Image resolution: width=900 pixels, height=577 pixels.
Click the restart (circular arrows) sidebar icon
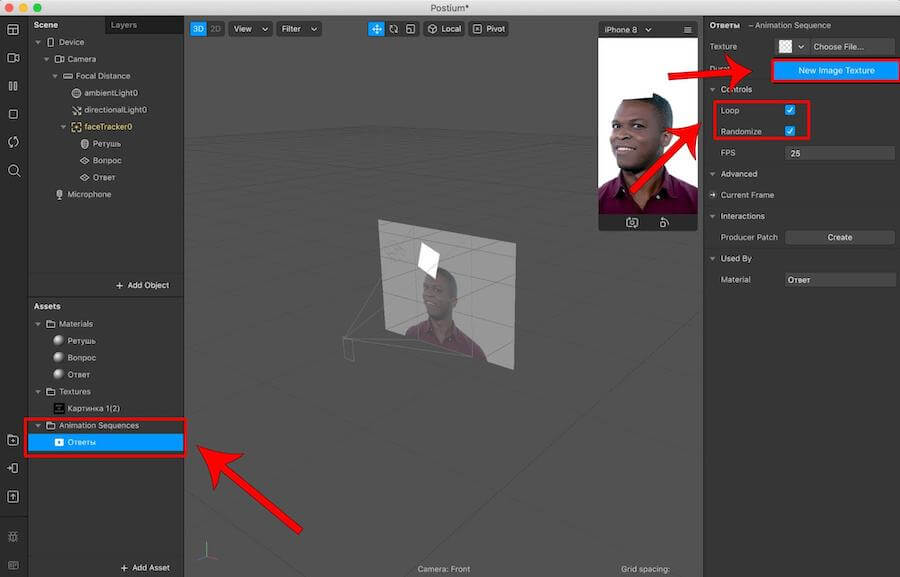(x=13, y=142)
